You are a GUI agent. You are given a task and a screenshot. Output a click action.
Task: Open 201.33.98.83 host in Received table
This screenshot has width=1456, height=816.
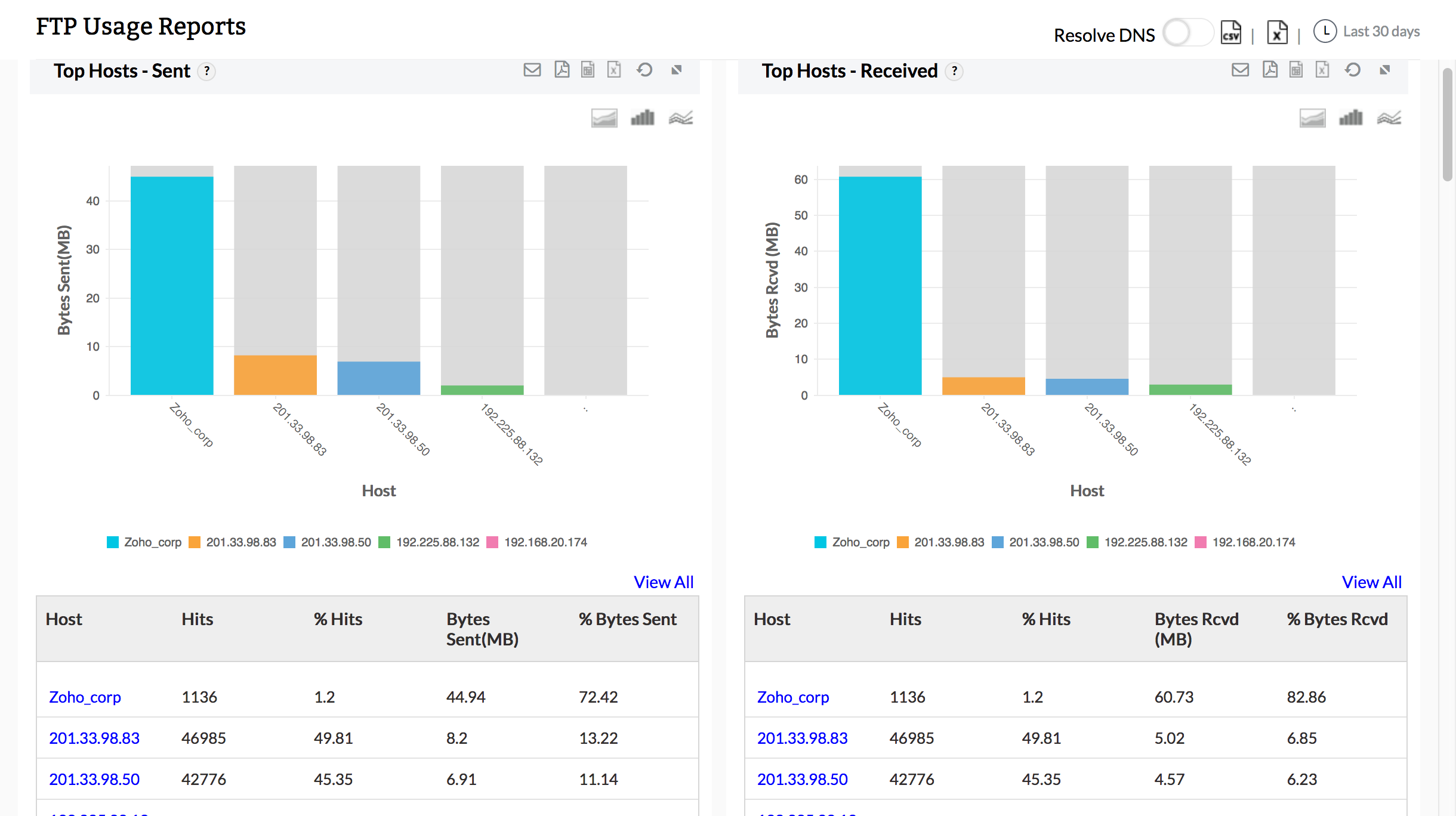click(x=801, y=738)
